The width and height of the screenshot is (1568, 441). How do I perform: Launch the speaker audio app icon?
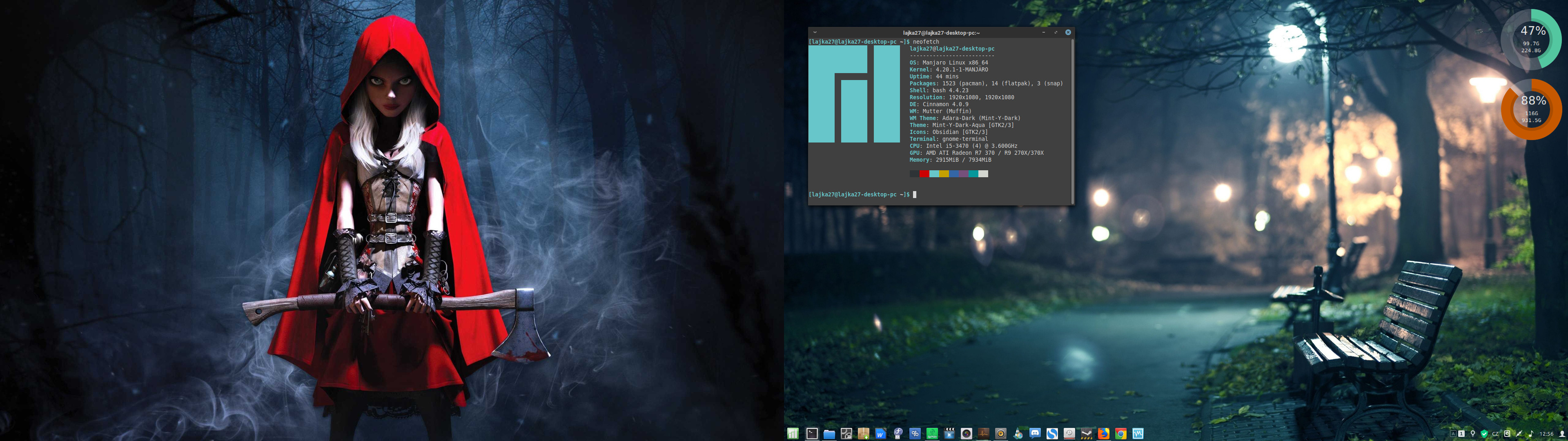coord(1001,434)
